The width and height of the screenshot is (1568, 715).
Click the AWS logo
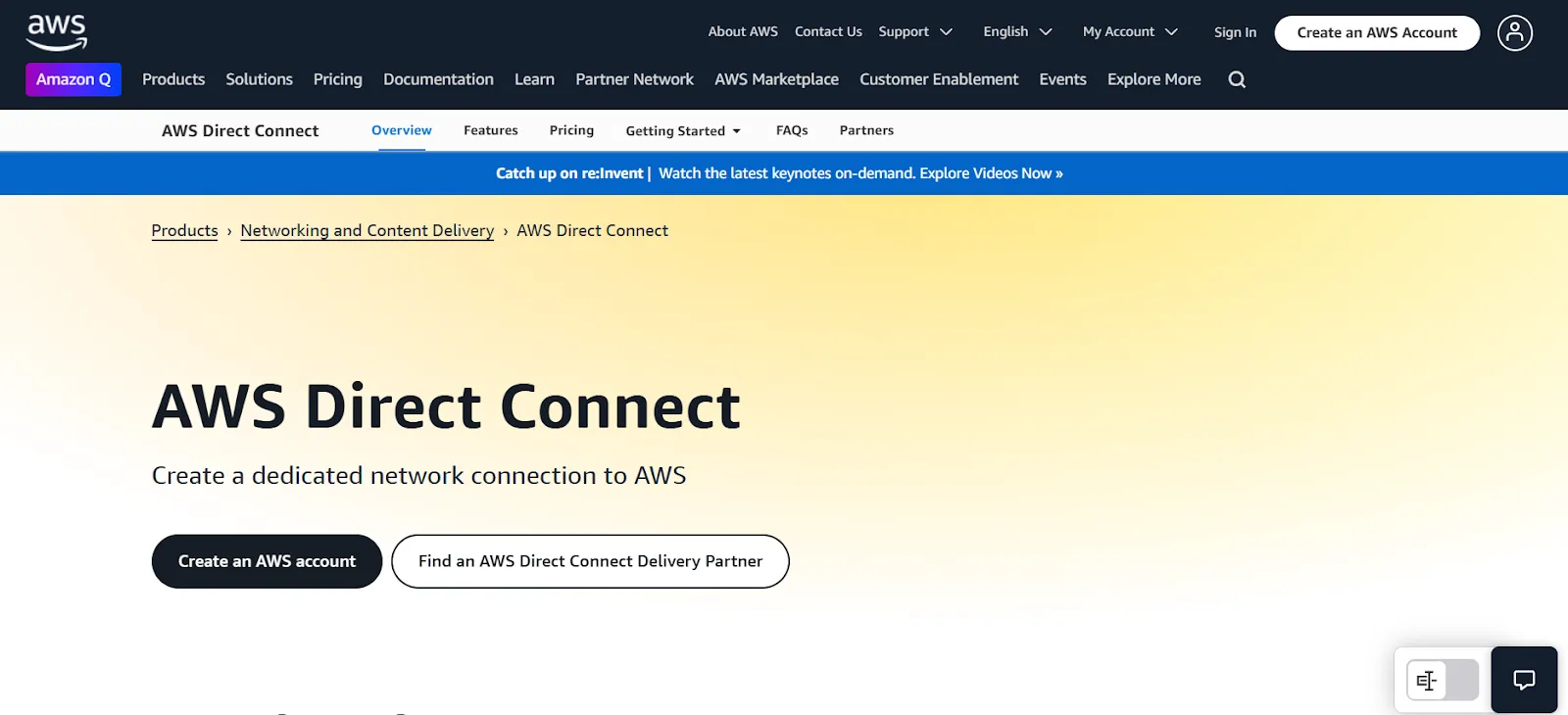coord(57,32)
